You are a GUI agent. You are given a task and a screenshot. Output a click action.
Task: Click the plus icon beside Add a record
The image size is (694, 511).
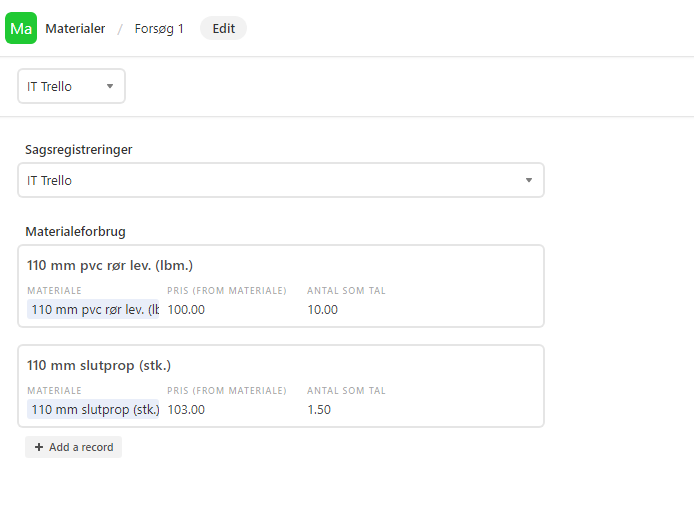pos(39,447)
